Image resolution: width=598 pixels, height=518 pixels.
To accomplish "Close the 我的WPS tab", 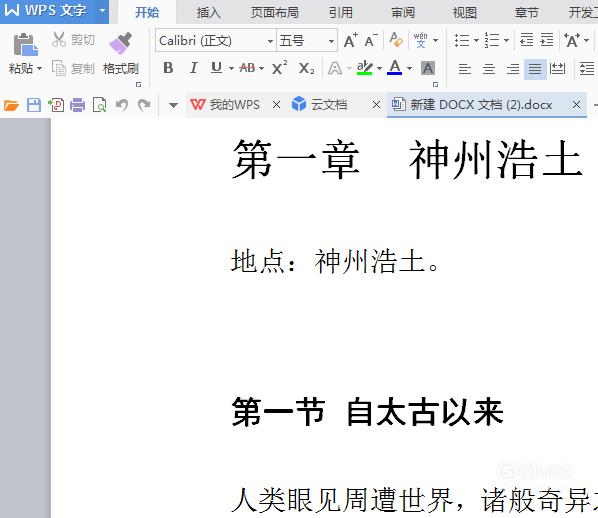I will [x=276, y=105].
